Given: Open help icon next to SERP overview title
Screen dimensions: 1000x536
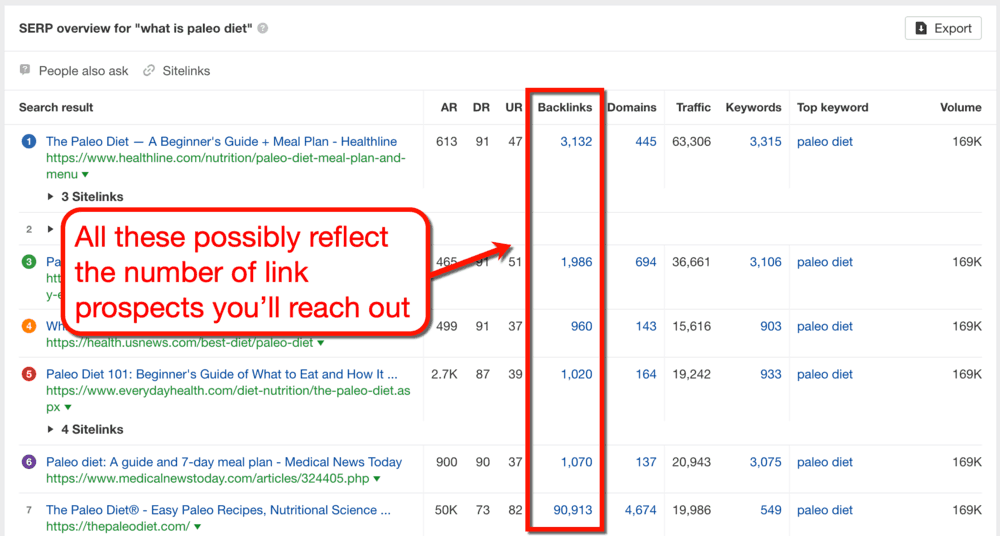Looking at the screenshot, I should 263,29.
